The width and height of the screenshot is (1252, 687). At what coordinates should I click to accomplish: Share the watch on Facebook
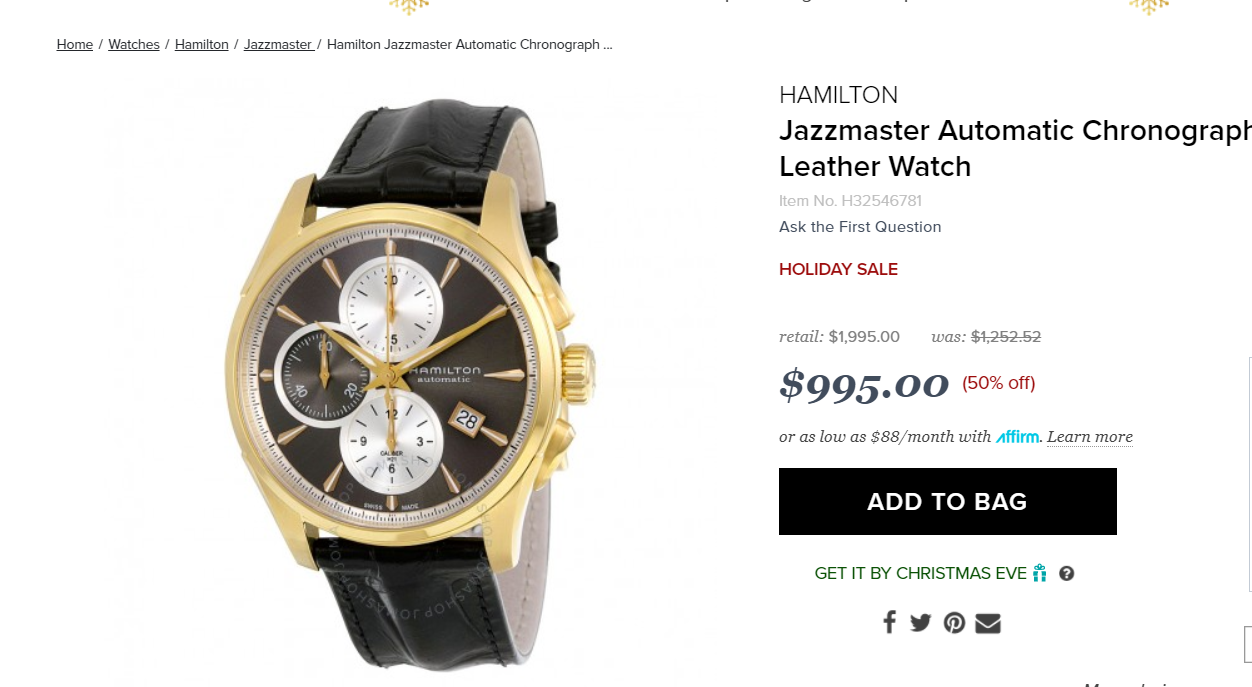coord(889,622)
